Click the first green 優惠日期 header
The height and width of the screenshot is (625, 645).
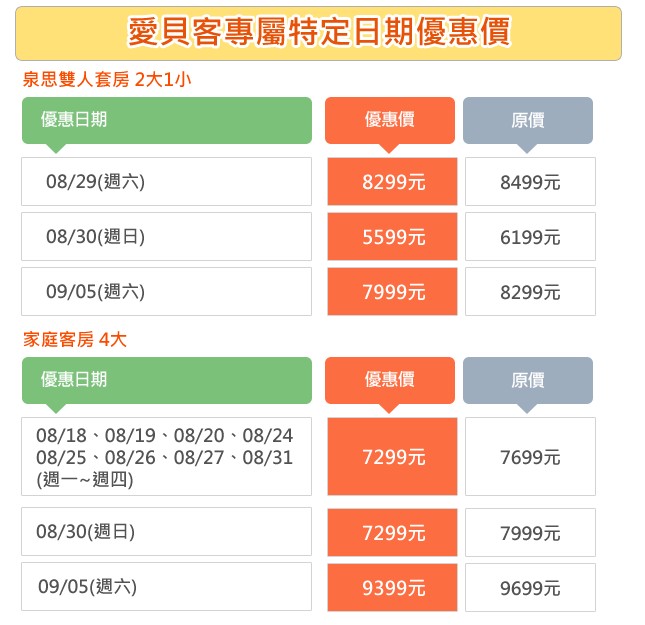pyautogui.click(x=167, y=120)
